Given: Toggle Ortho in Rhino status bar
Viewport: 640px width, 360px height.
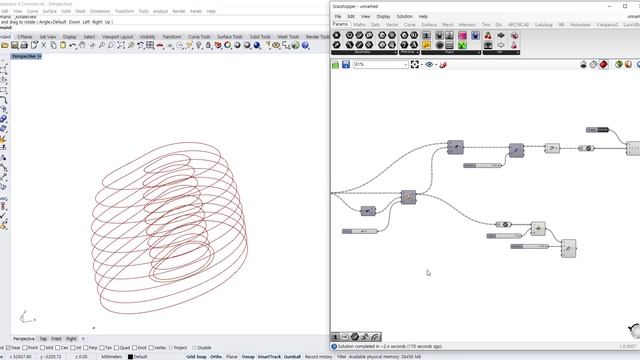Looking at the screenshot, I should tap(216, 357).
